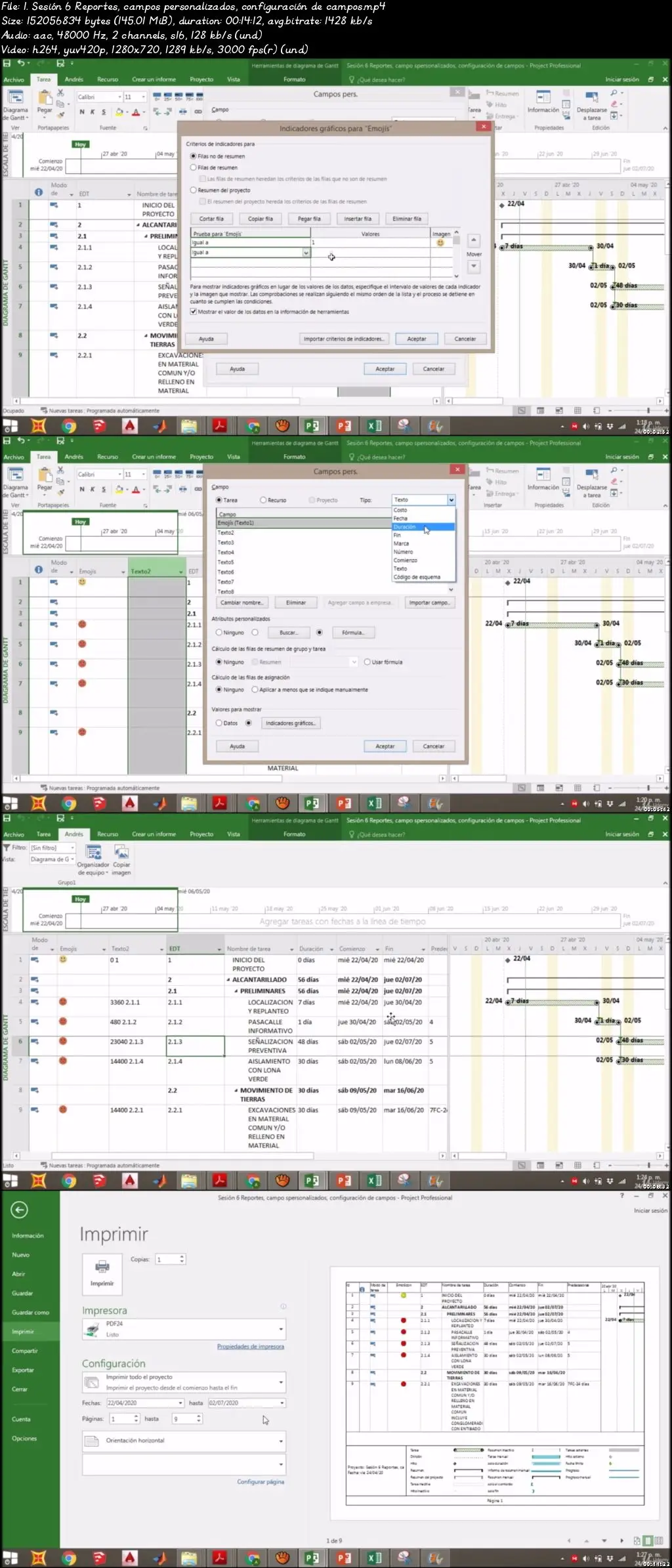
Task: Click the Cambiar nombre button
Action: point(242,603)
